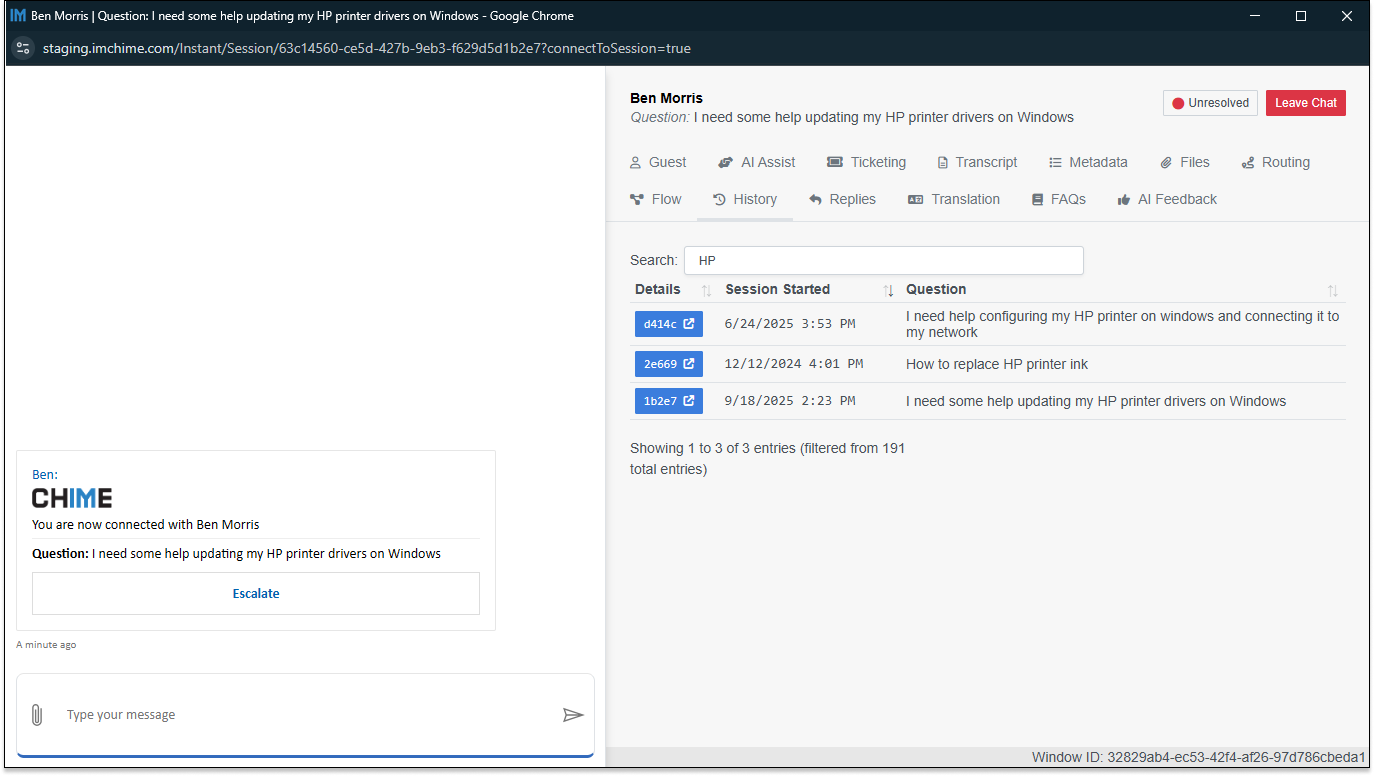
Task: Open session d414c details
Action: point(669,324)
